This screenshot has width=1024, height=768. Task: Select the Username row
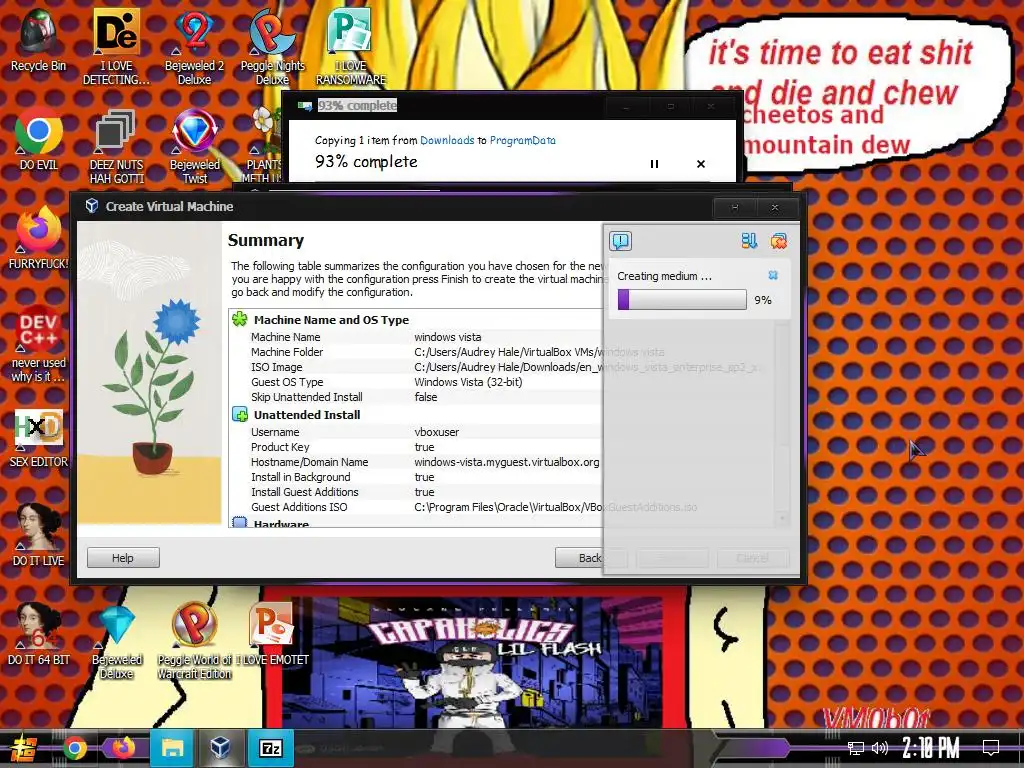pyautogui.click(x=417, y=432)
